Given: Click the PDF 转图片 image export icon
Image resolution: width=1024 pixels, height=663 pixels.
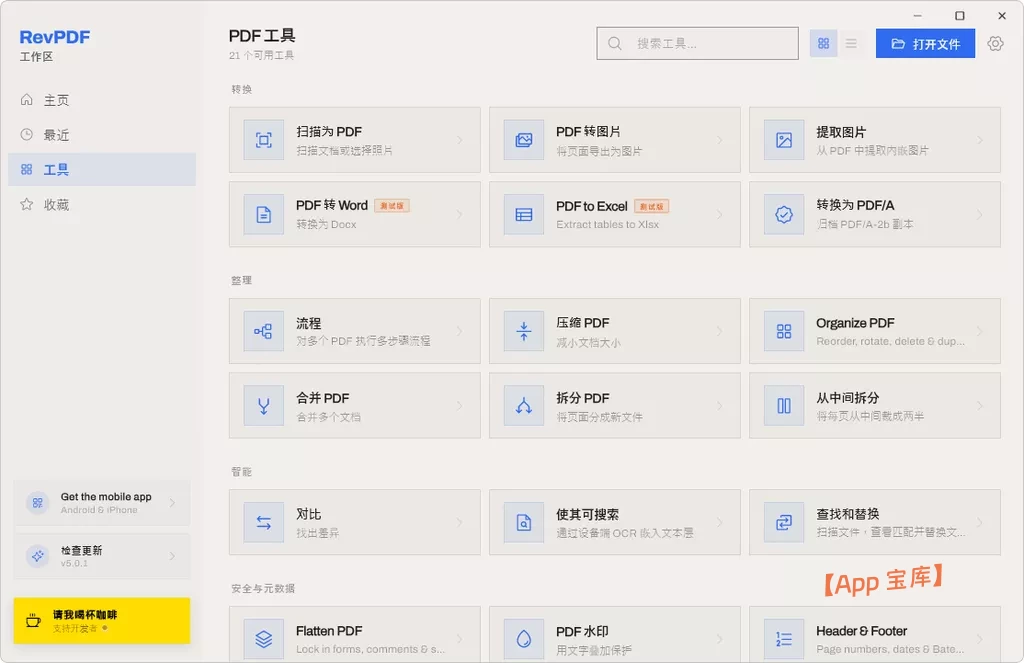Looking at the screenshot, I should point(524,140).
